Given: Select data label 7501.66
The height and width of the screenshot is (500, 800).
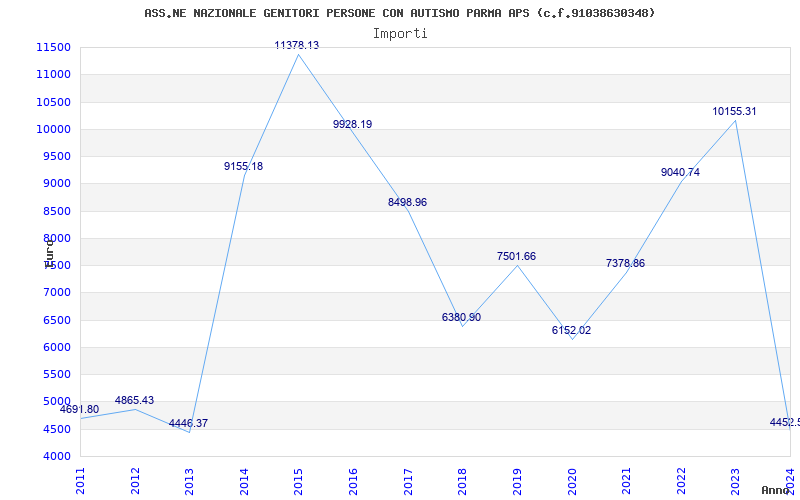Looking at the screenshot, I should (x=516, y=256).
